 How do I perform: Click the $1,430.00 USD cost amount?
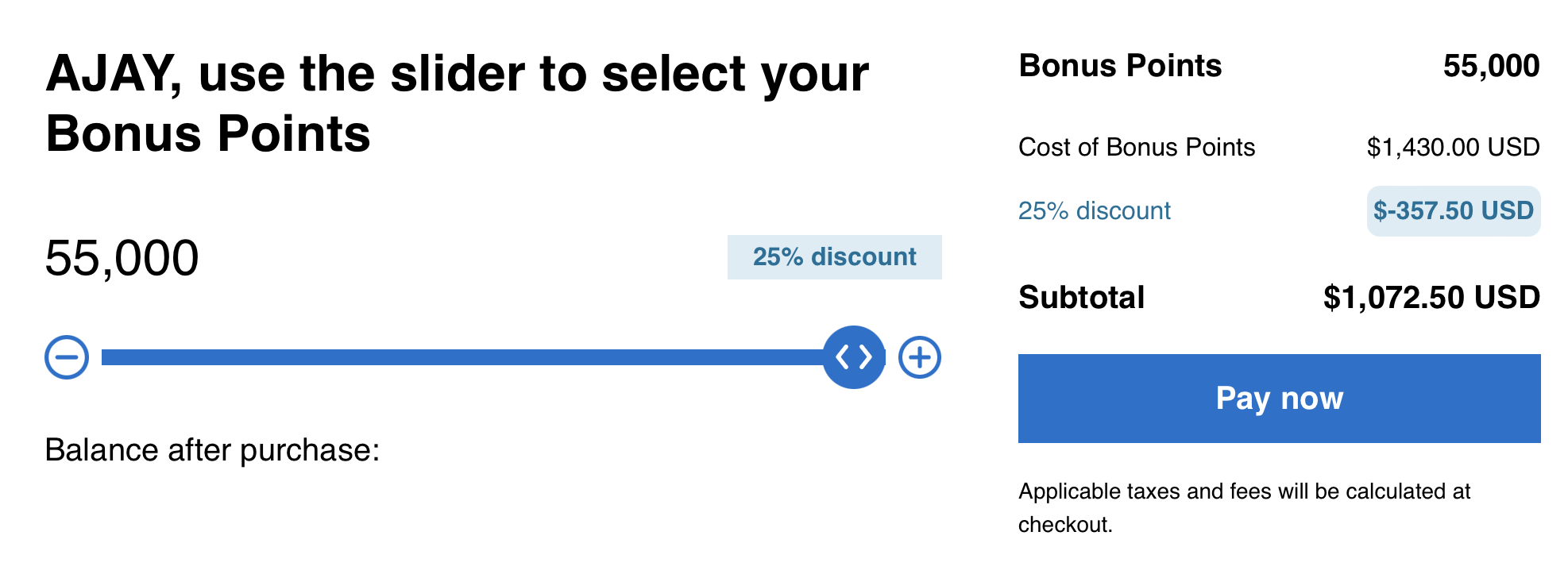[1453, 148]
